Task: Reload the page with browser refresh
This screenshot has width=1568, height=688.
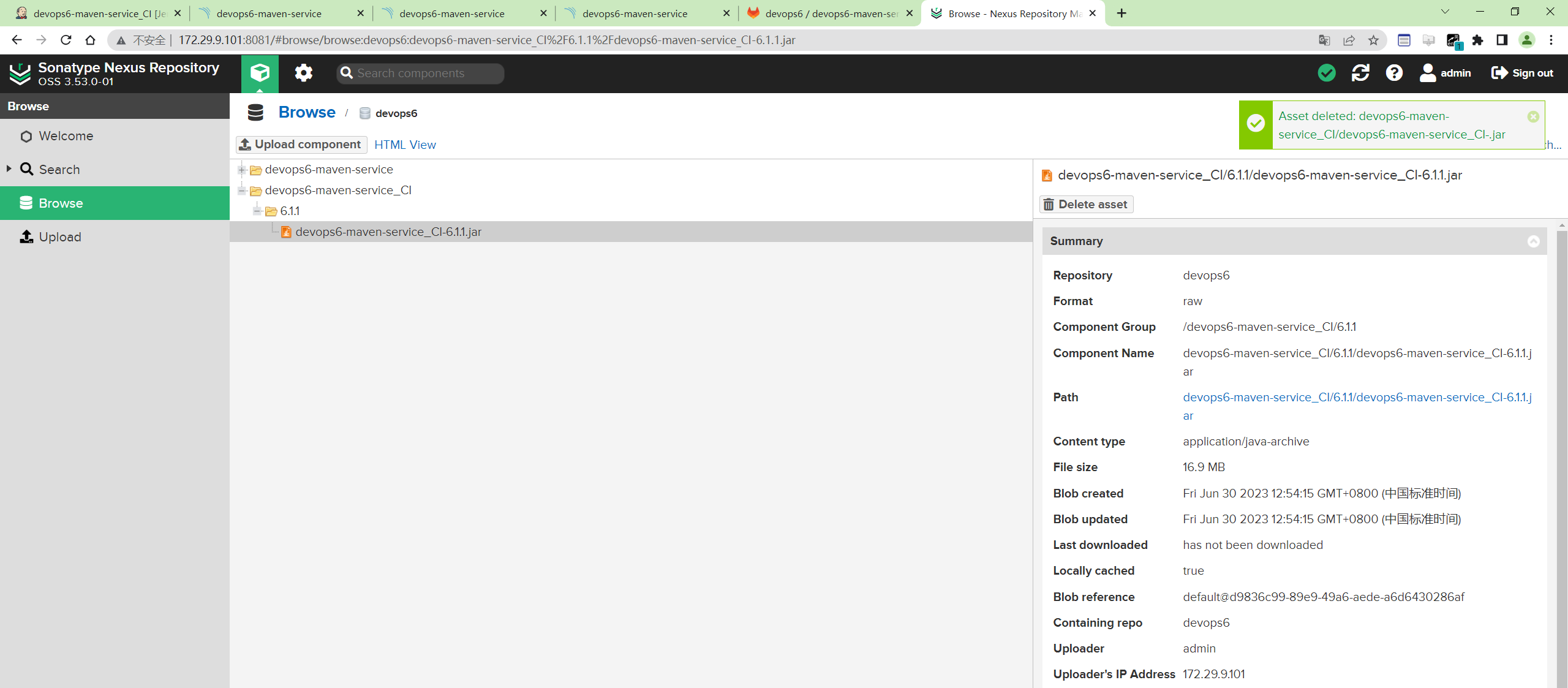Action: [66, 40]
